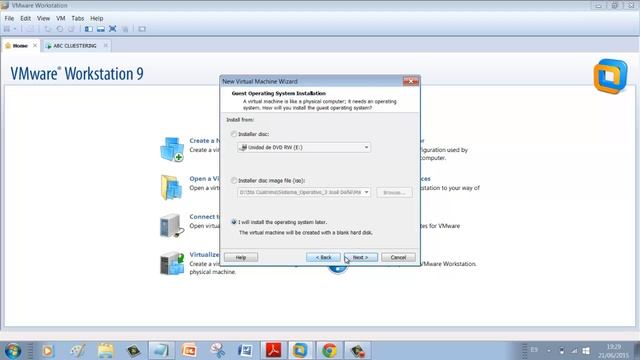The width and height of the screenshot is (640, 360).
Task: Open Google Chrome from the taskbar
Action: (x=329, y=351)
